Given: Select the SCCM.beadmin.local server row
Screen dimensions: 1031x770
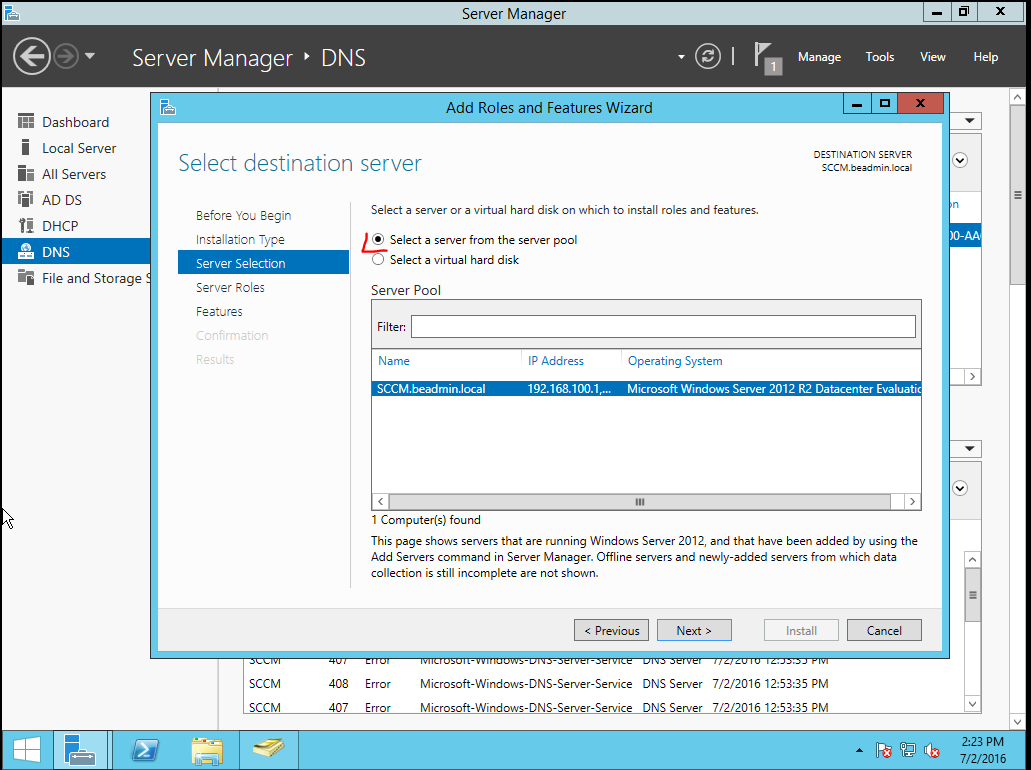Looking at the screenshot, I should (x=646, y=389).
